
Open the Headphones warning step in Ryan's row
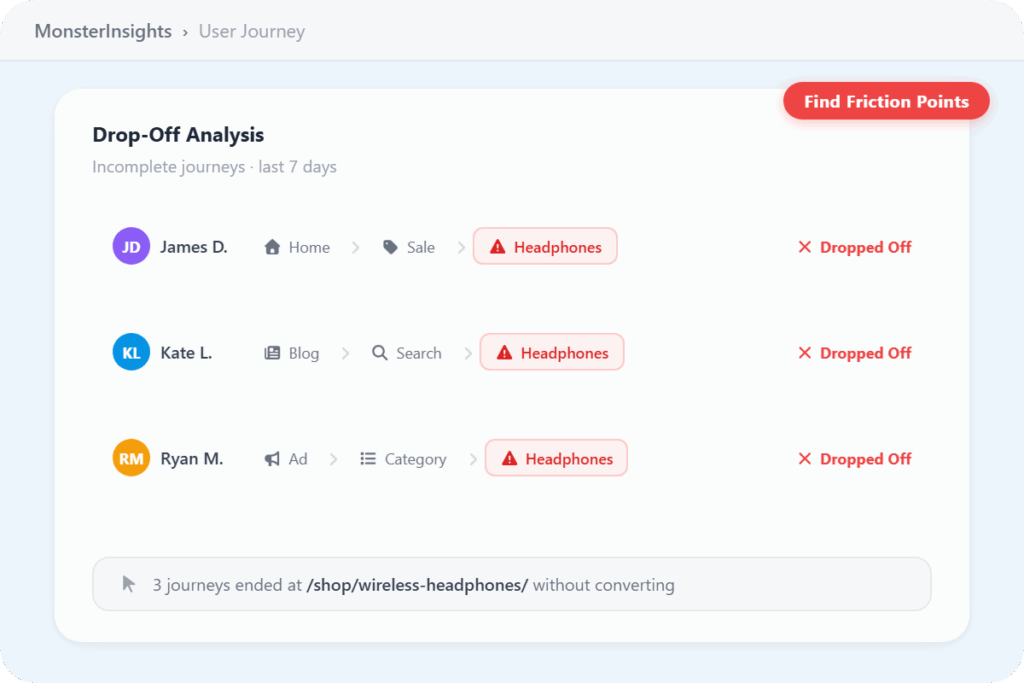coord(556,459)
